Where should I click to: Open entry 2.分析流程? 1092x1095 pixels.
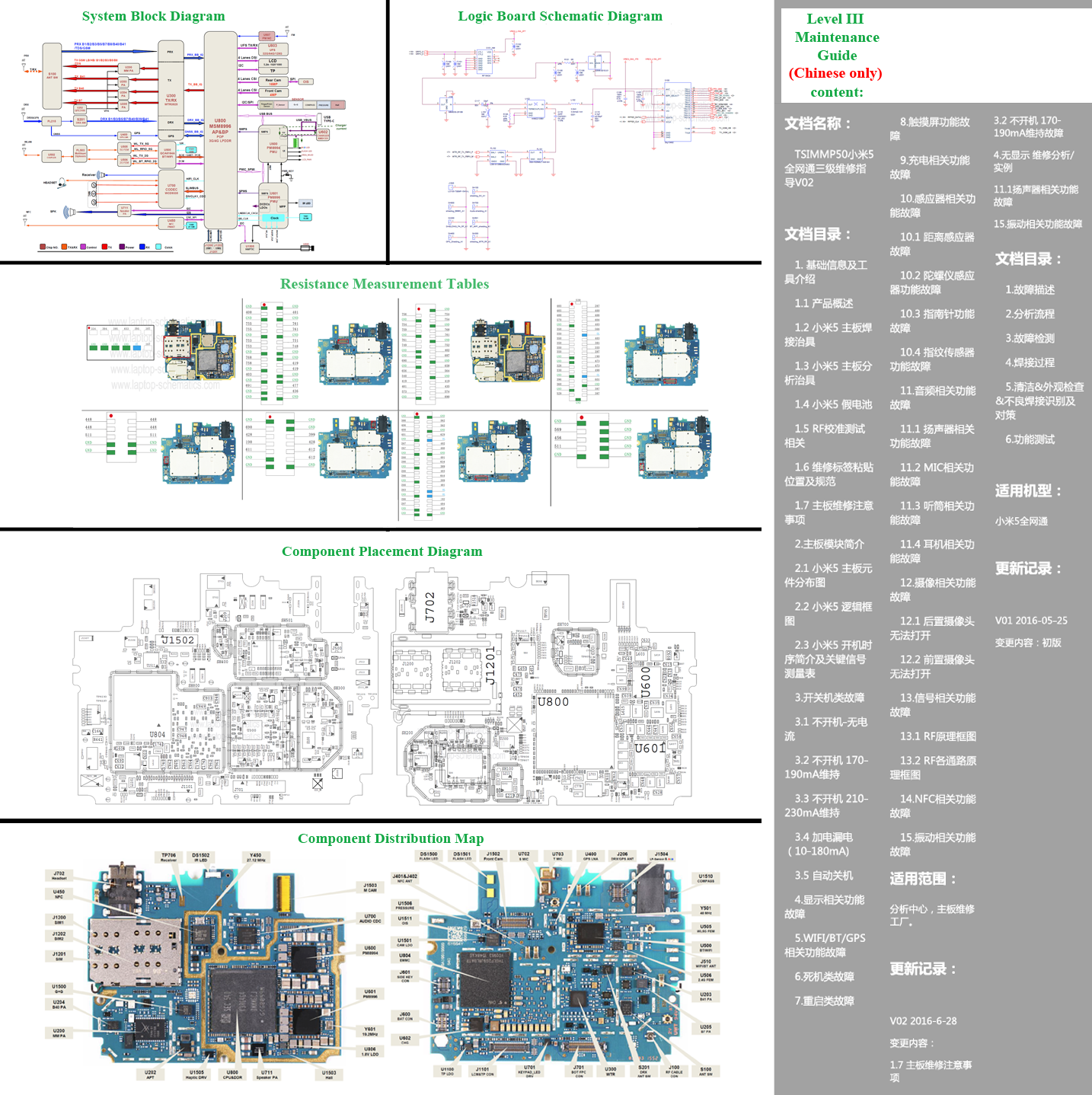pos(1030,314)
